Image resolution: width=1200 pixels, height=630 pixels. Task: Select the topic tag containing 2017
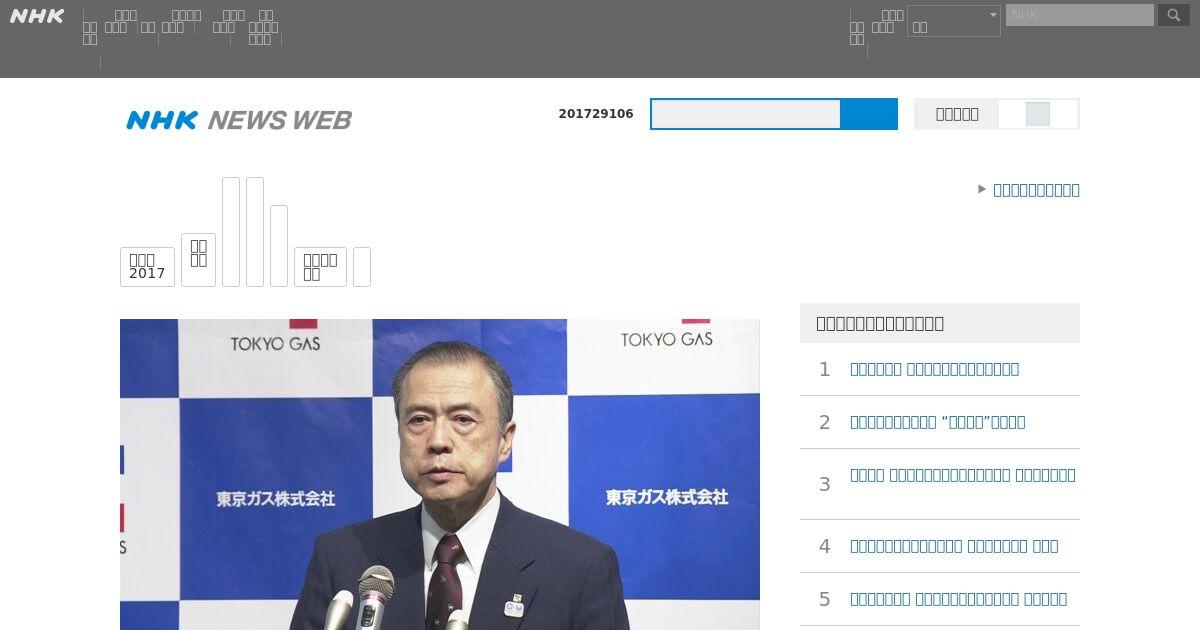pyautogui.click(x=147, y=267)
